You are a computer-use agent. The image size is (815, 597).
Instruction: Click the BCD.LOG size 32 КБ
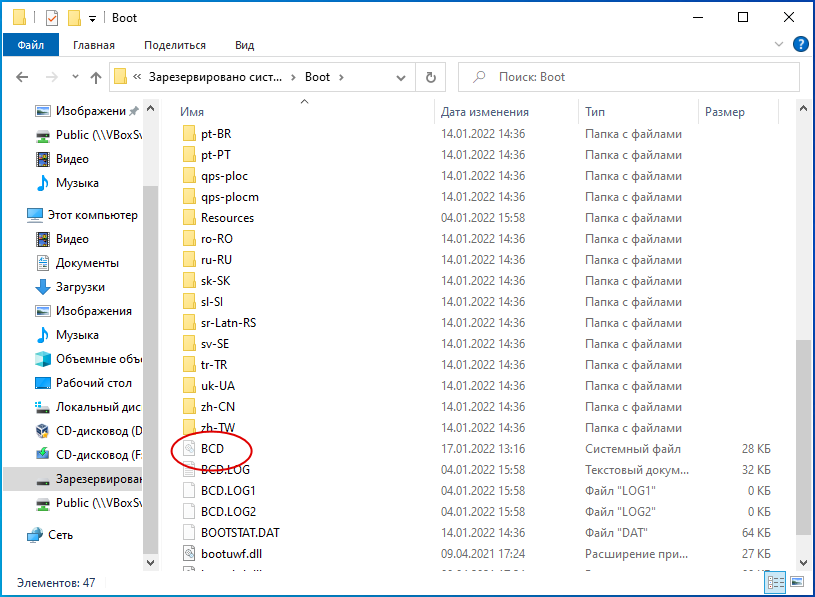(x=756, y=470)
